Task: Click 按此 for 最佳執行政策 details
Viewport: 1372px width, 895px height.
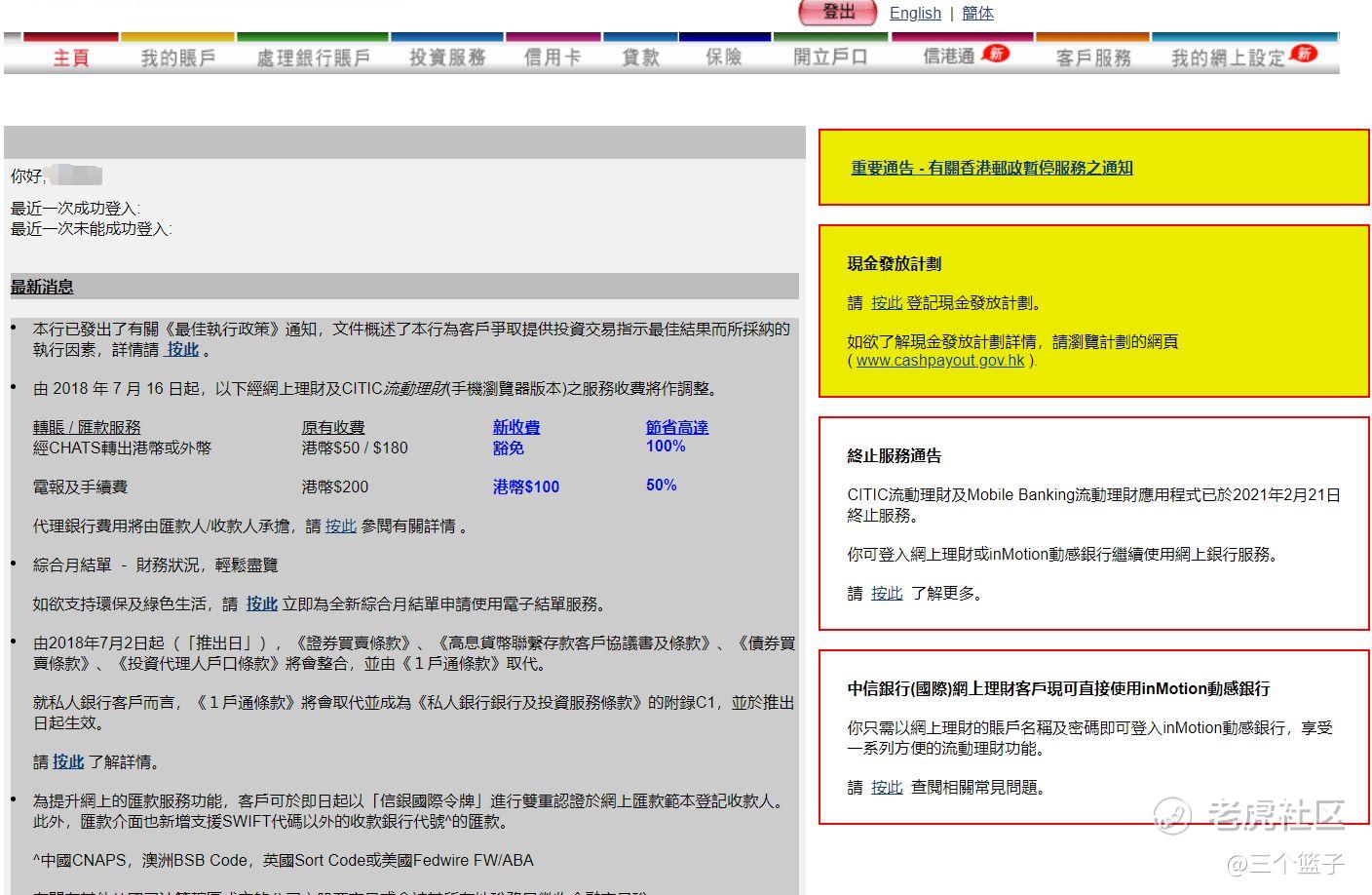Action: tap(182, 349)
